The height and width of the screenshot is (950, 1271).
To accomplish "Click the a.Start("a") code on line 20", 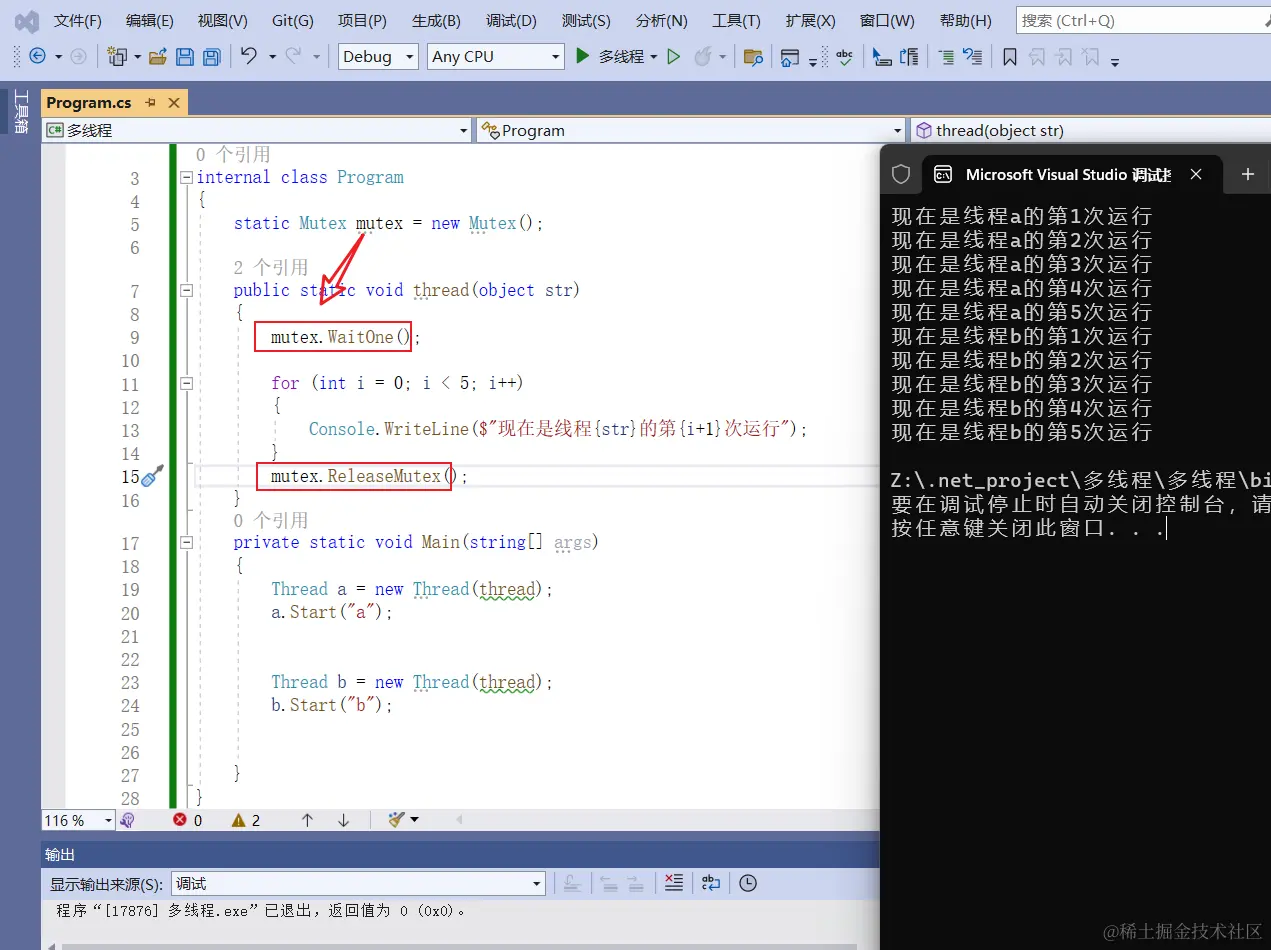I will point(332,613).
